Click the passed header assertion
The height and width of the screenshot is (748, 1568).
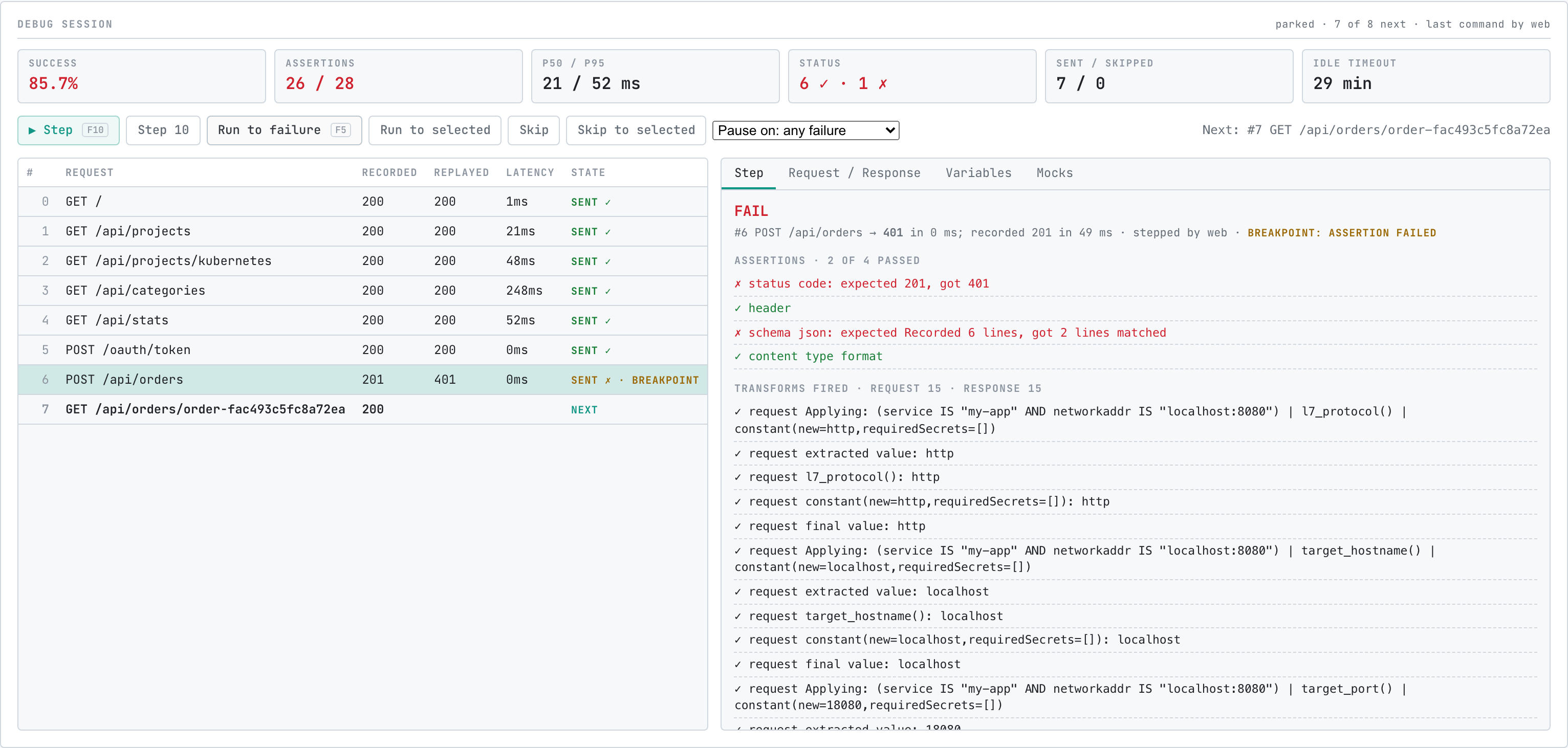click(x=1135, y=309)
